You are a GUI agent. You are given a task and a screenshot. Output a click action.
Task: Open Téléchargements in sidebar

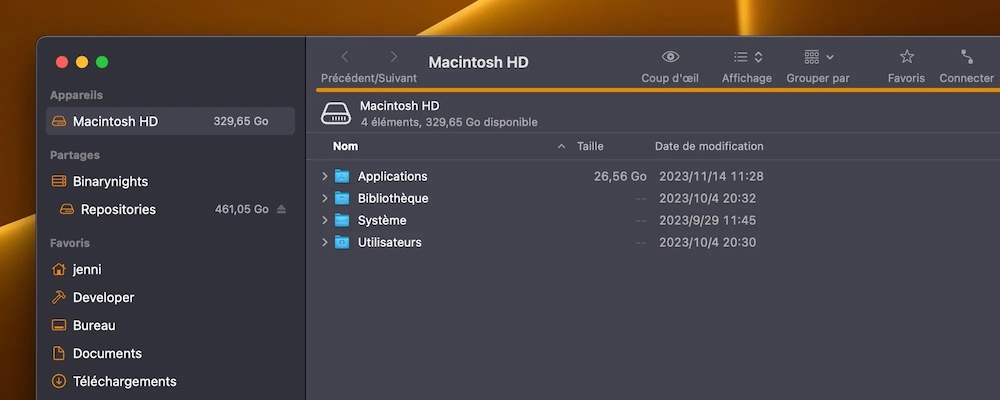pyautogui.click(x=124, y=381)
